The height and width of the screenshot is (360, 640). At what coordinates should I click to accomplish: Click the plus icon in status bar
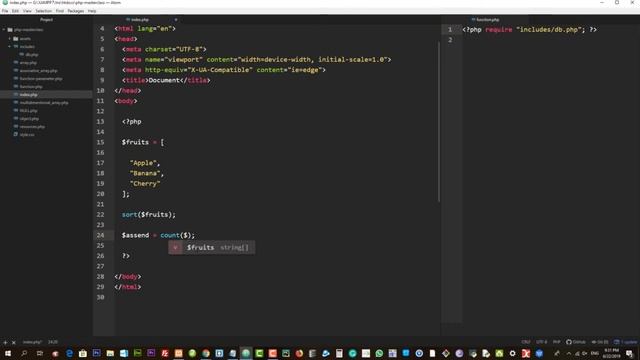point(5,342)
